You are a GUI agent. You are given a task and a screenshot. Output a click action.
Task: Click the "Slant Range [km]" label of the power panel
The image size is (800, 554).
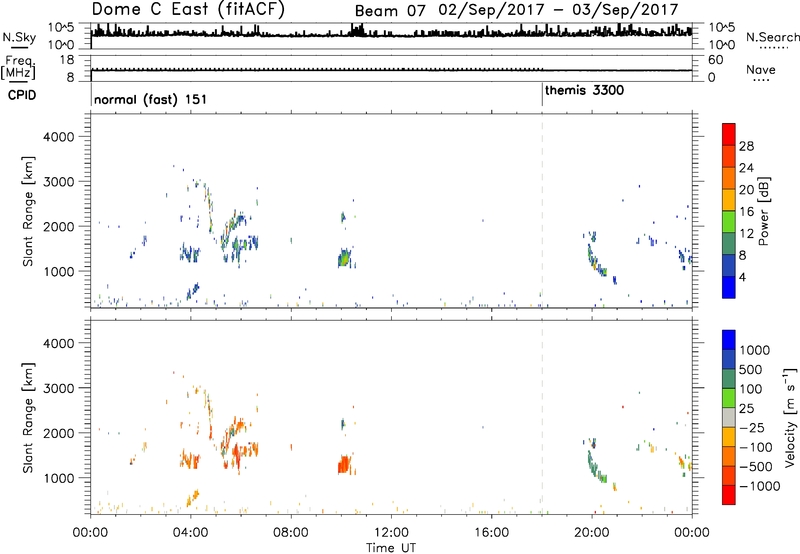pyautogui.click(x=28, y=211)
